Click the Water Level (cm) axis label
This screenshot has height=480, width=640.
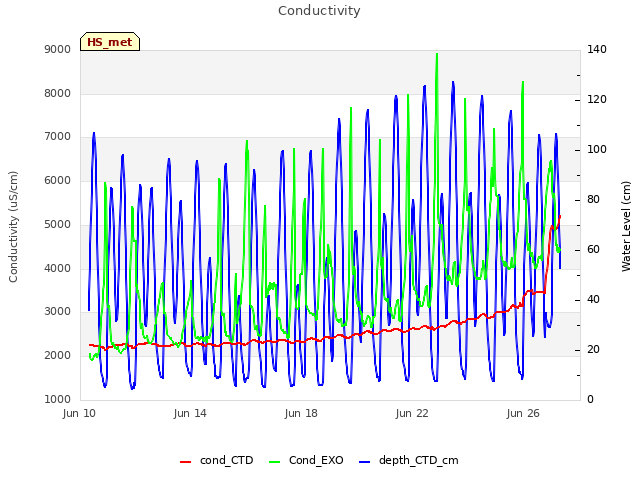tap(626, 227)
